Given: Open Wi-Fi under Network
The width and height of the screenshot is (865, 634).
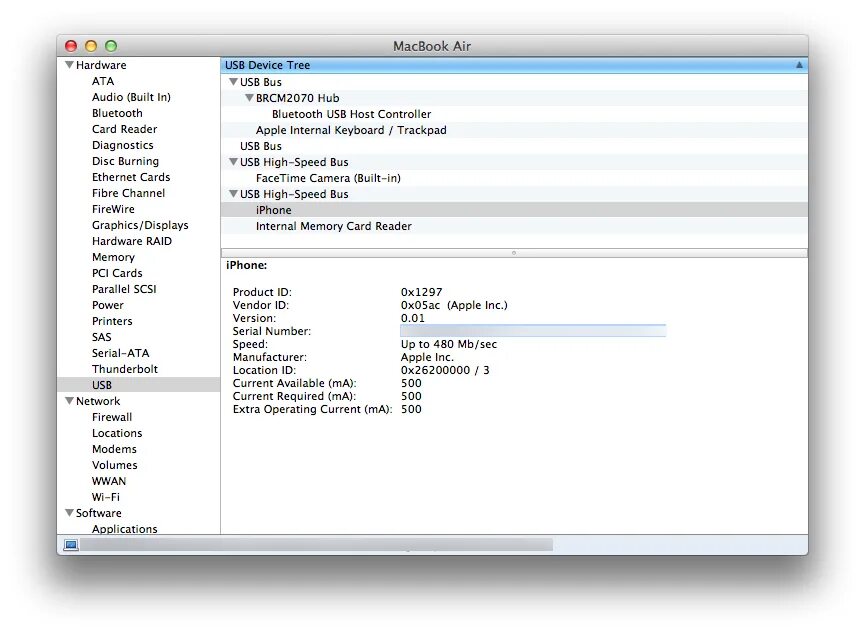Looking at the screenshot, I should pos(105,497).
